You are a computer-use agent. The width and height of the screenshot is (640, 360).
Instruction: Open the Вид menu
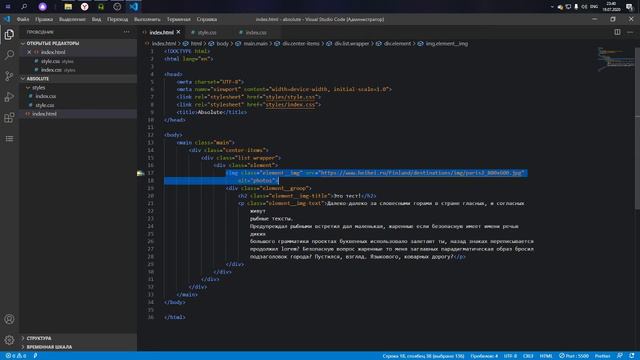96,19
